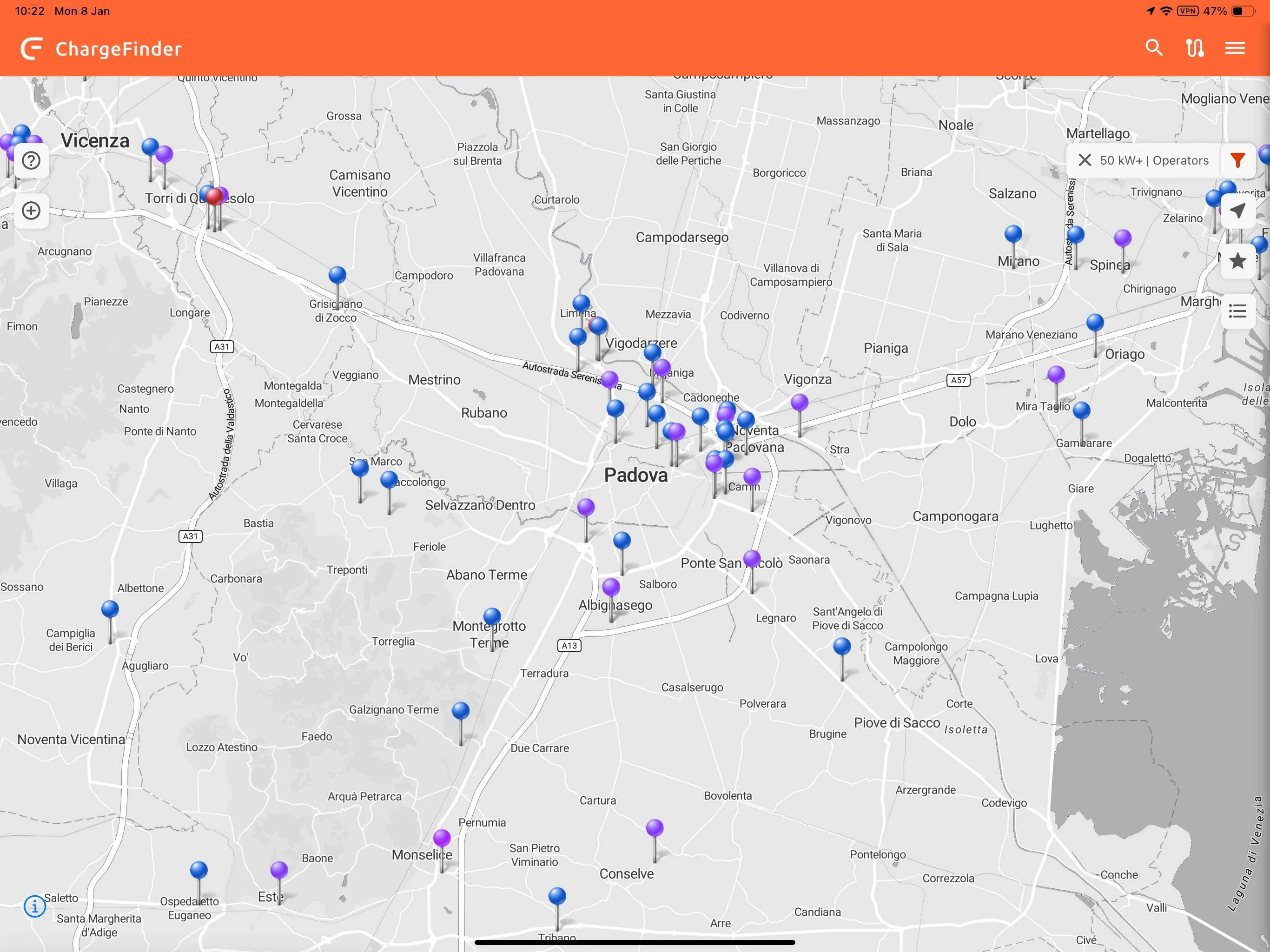Select blue pin at Ospedaletto Euganeo
The image size is (1270, 952).
198,870
